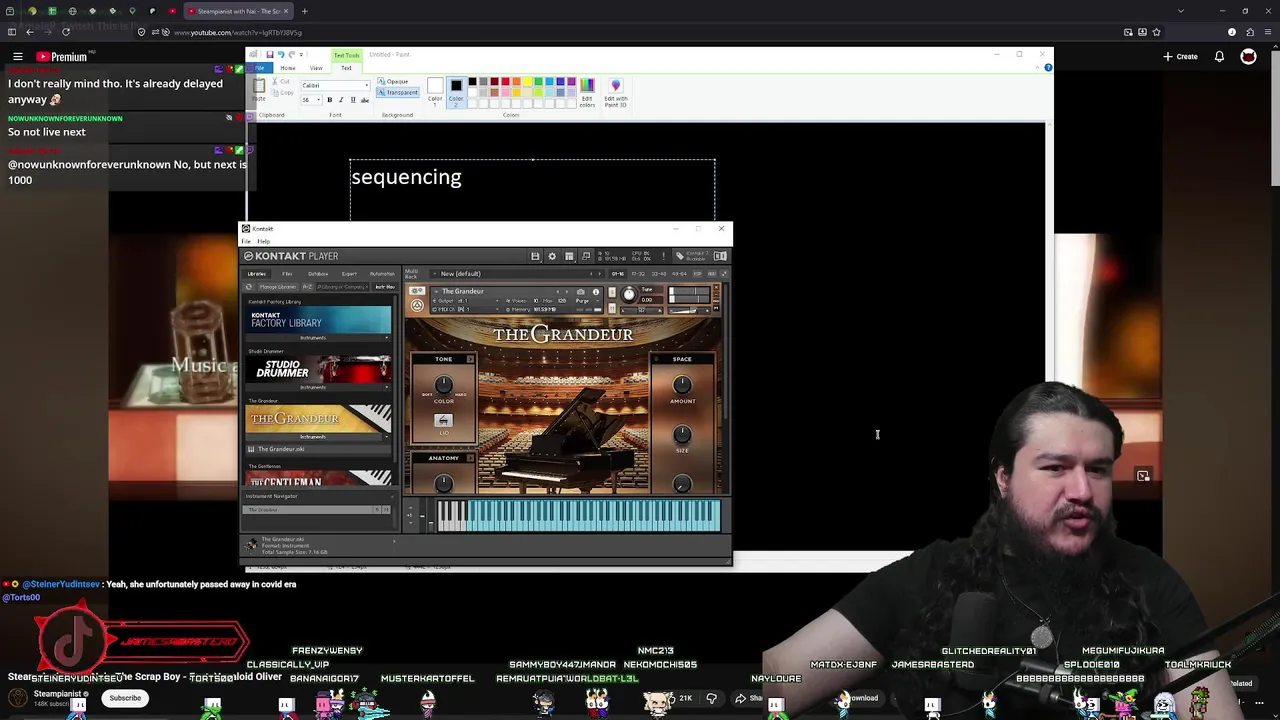Toggle Italic in Paint font group
This screenshot has width=1280, height=720.
pyautogui.click(x=340, y=100)
